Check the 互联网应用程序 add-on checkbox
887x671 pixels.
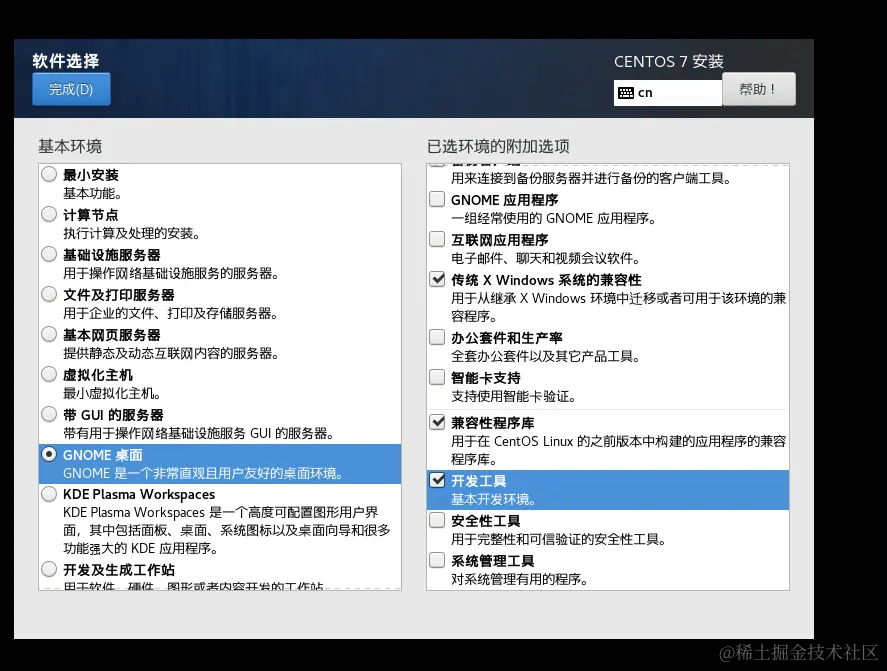(x=437, y=239)
